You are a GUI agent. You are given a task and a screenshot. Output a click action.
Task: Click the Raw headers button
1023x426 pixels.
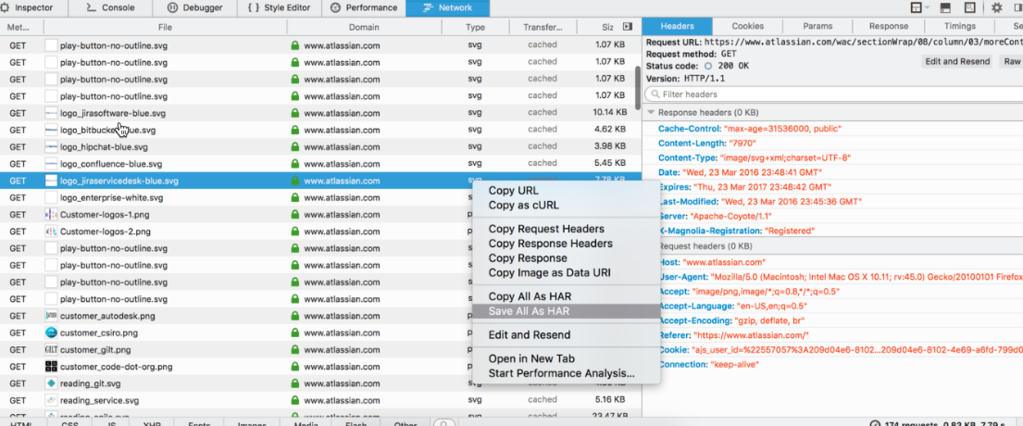[1012, 61]
